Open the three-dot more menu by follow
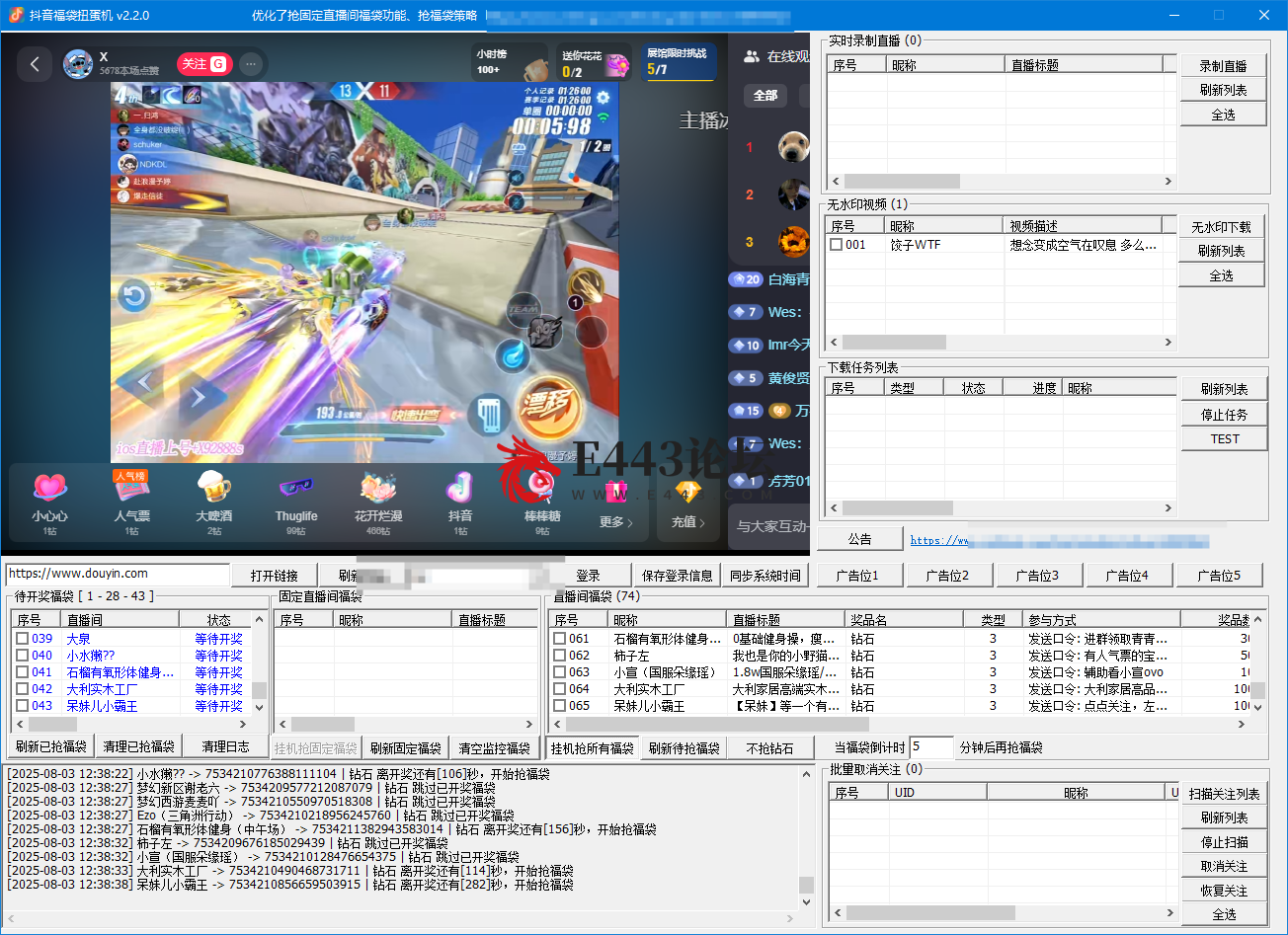Screen dimensions: 1288x935 pyautogui.click(x=251, y=63)
